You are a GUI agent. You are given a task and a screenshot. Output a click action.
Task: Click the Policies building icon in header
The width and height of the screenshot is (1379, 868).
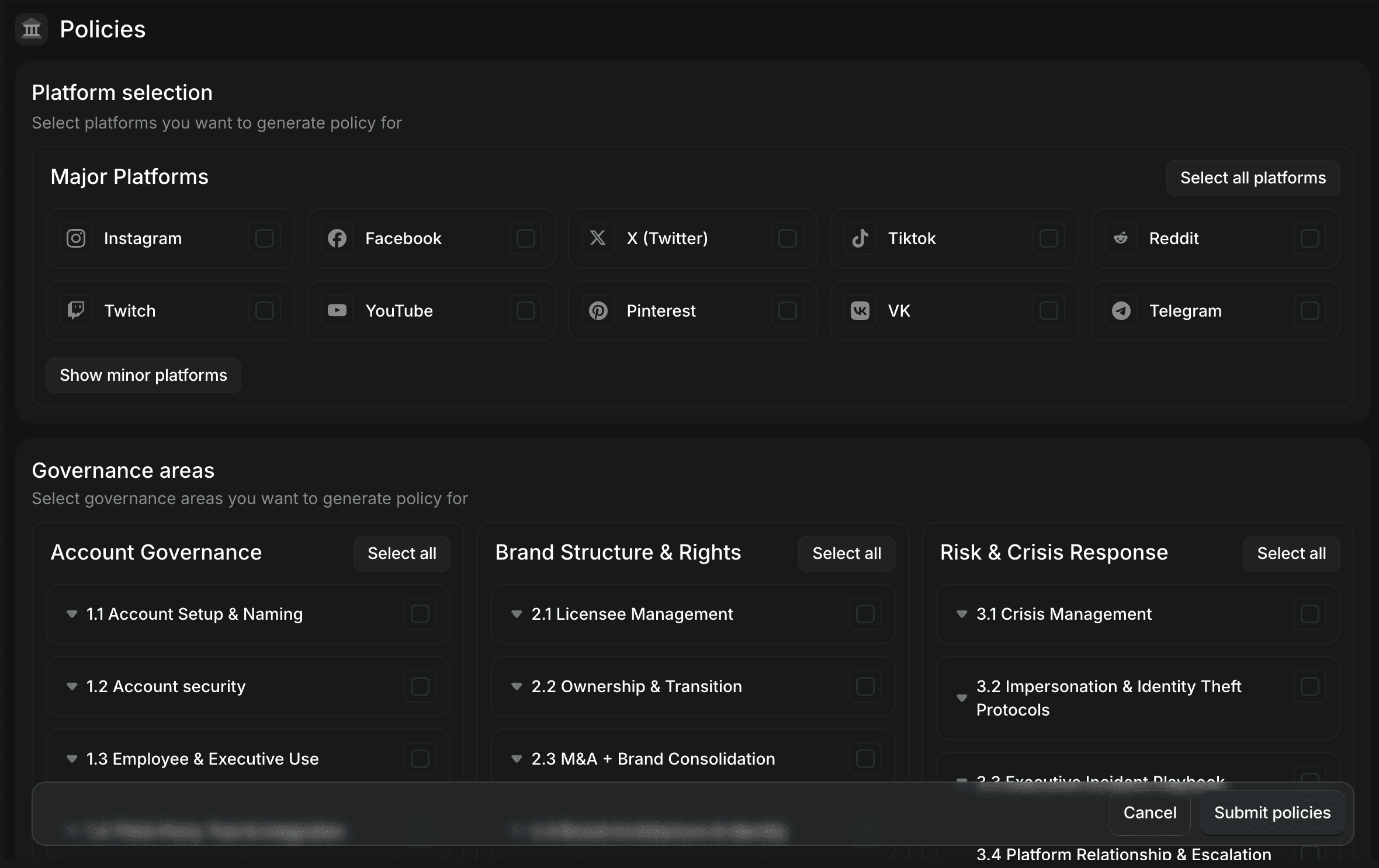[x=32, y=29]
